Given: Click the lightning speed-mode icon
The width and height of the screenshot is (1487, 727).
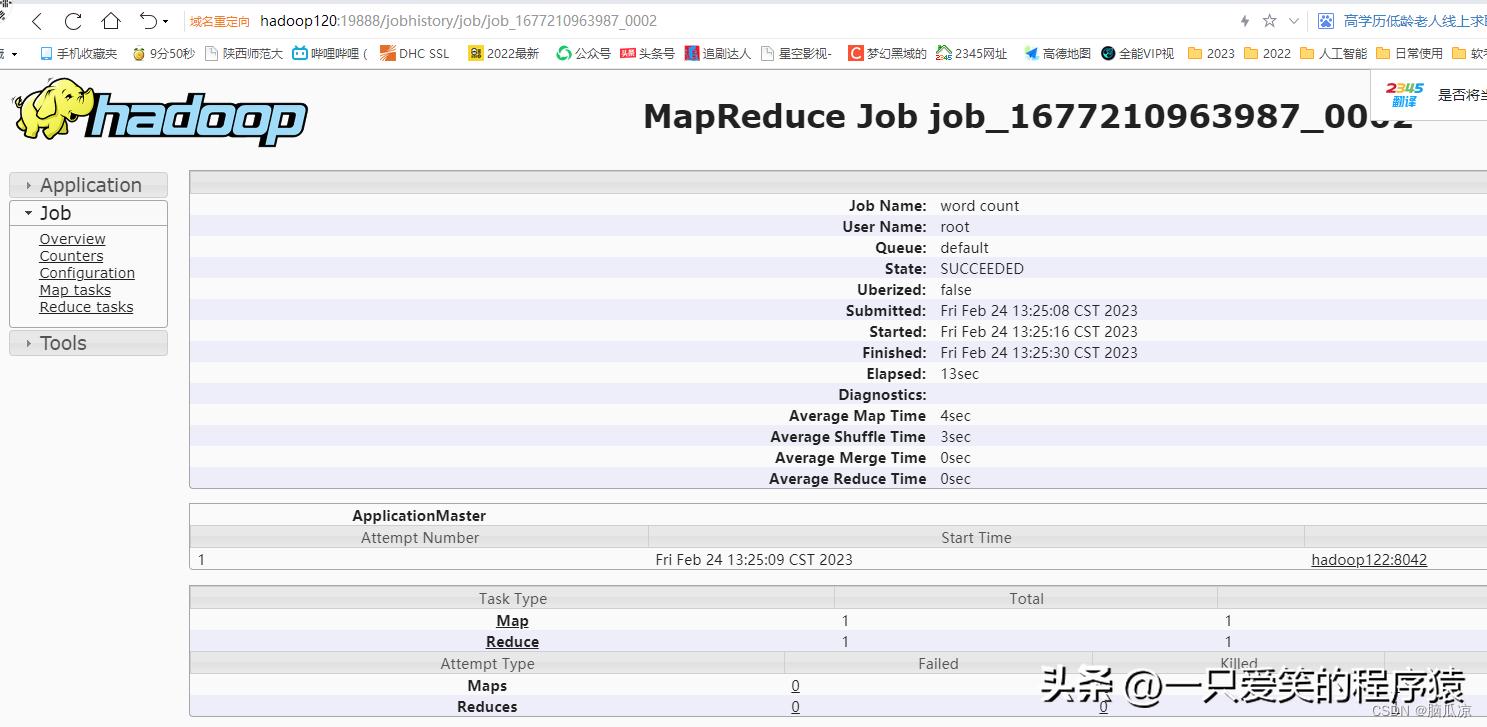Looking at the screenshot, I should click(1245, 21).
